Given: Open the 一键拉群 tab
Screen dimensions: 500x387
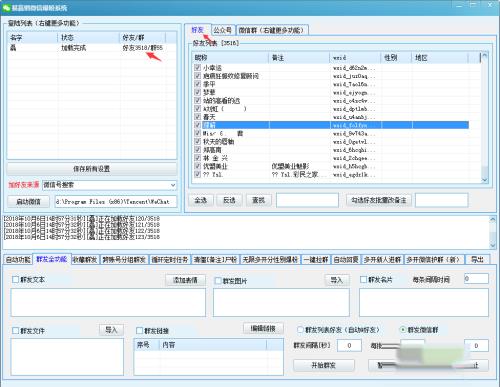Looking at the screenshot, I should 316,260.
